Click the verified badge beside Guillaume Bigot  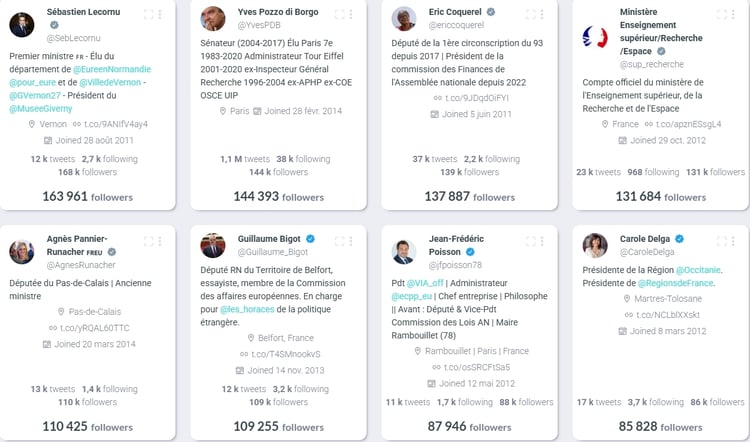coord(311,239)
